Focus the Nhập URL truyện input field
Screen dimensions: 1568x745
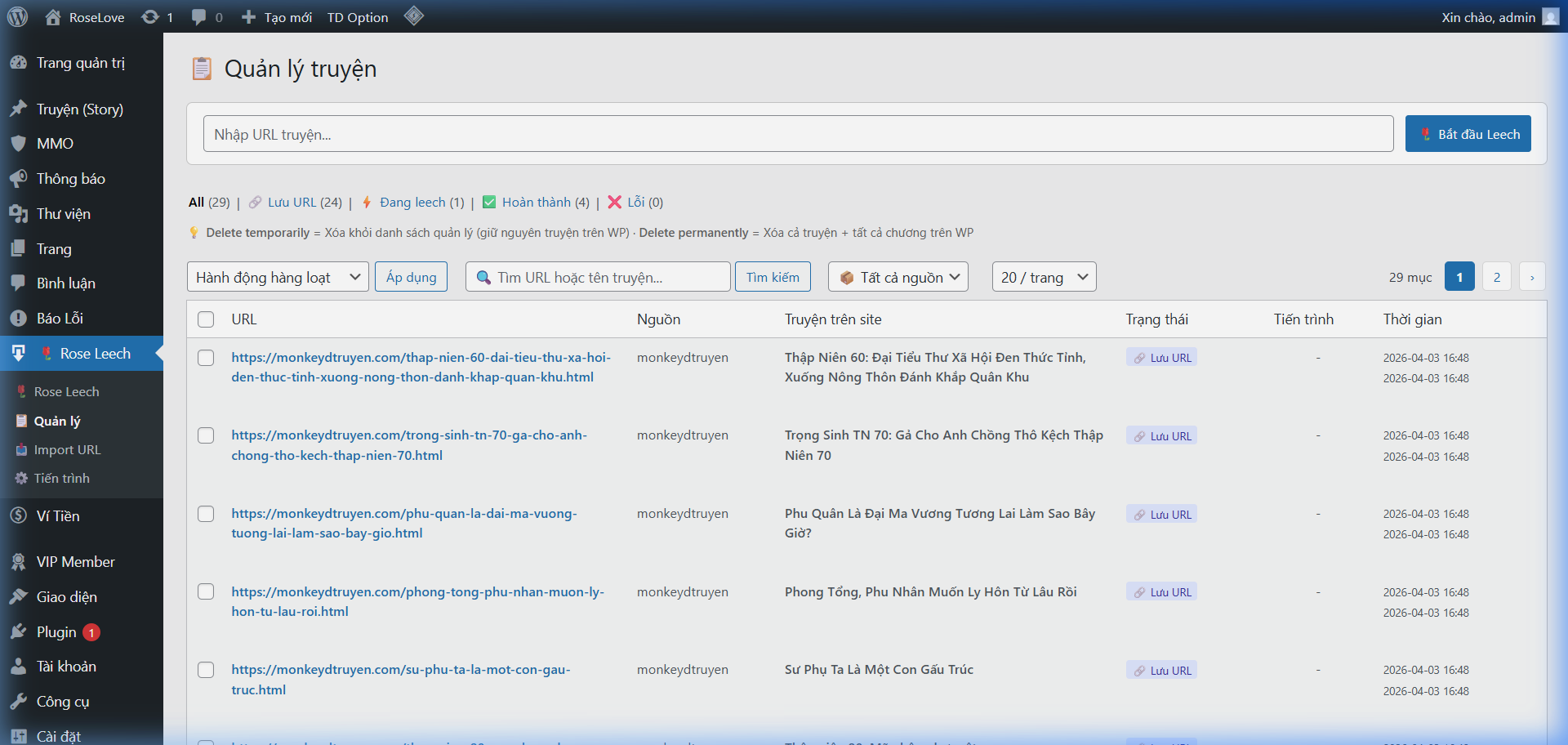point(798,134)
